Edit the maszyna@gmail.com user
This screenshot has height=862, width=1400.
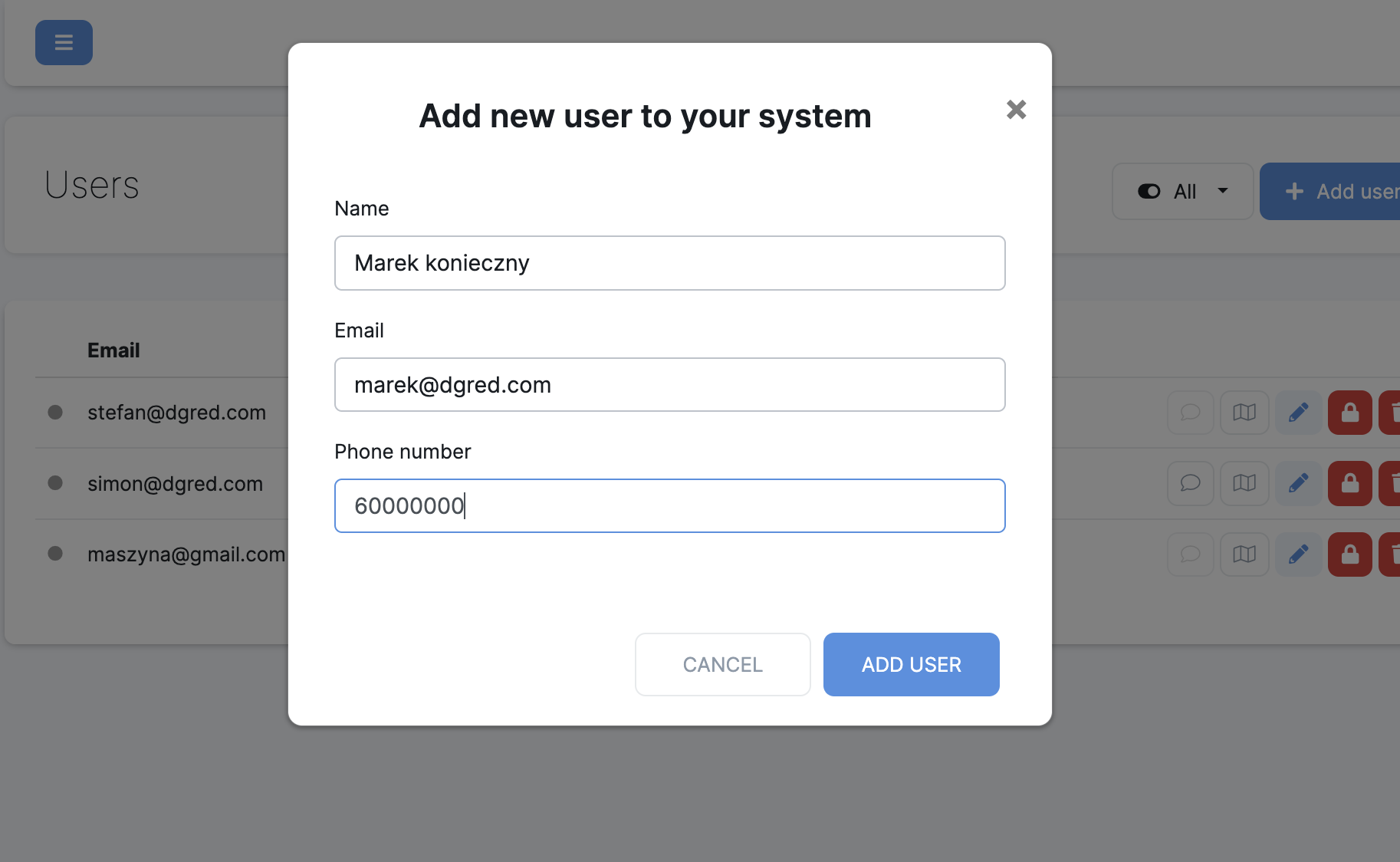pos(1298,554)
